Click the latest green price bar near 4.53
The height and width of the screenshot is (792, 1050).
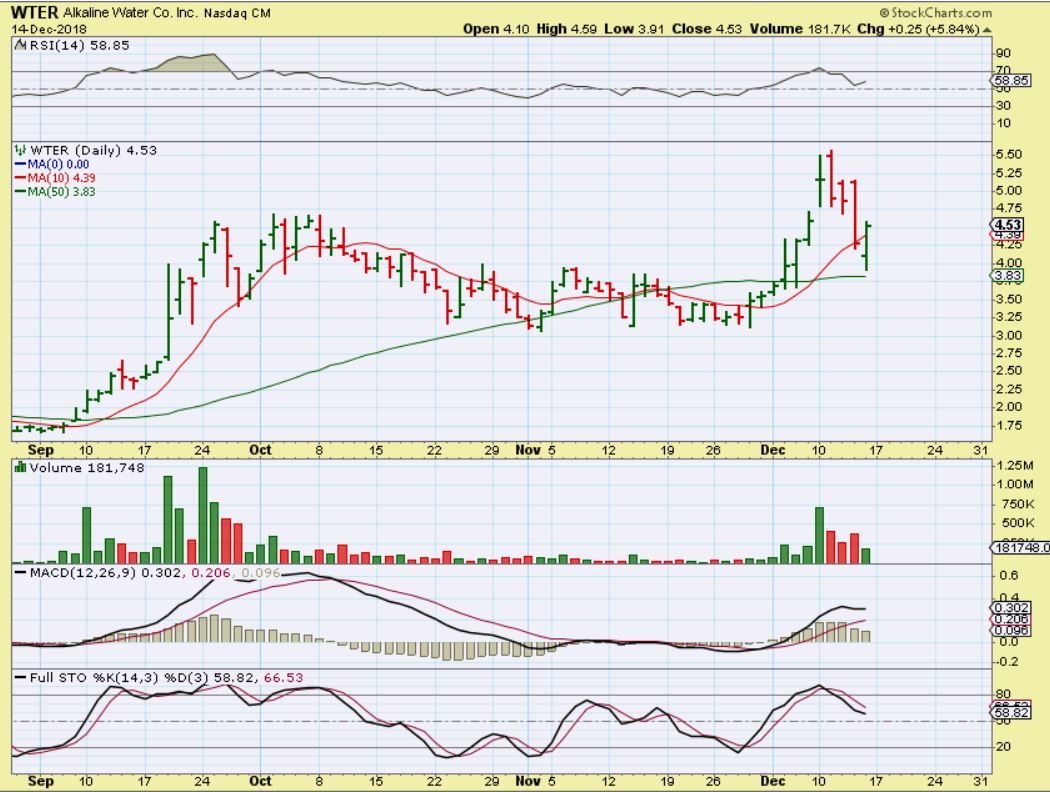(867, 246)
